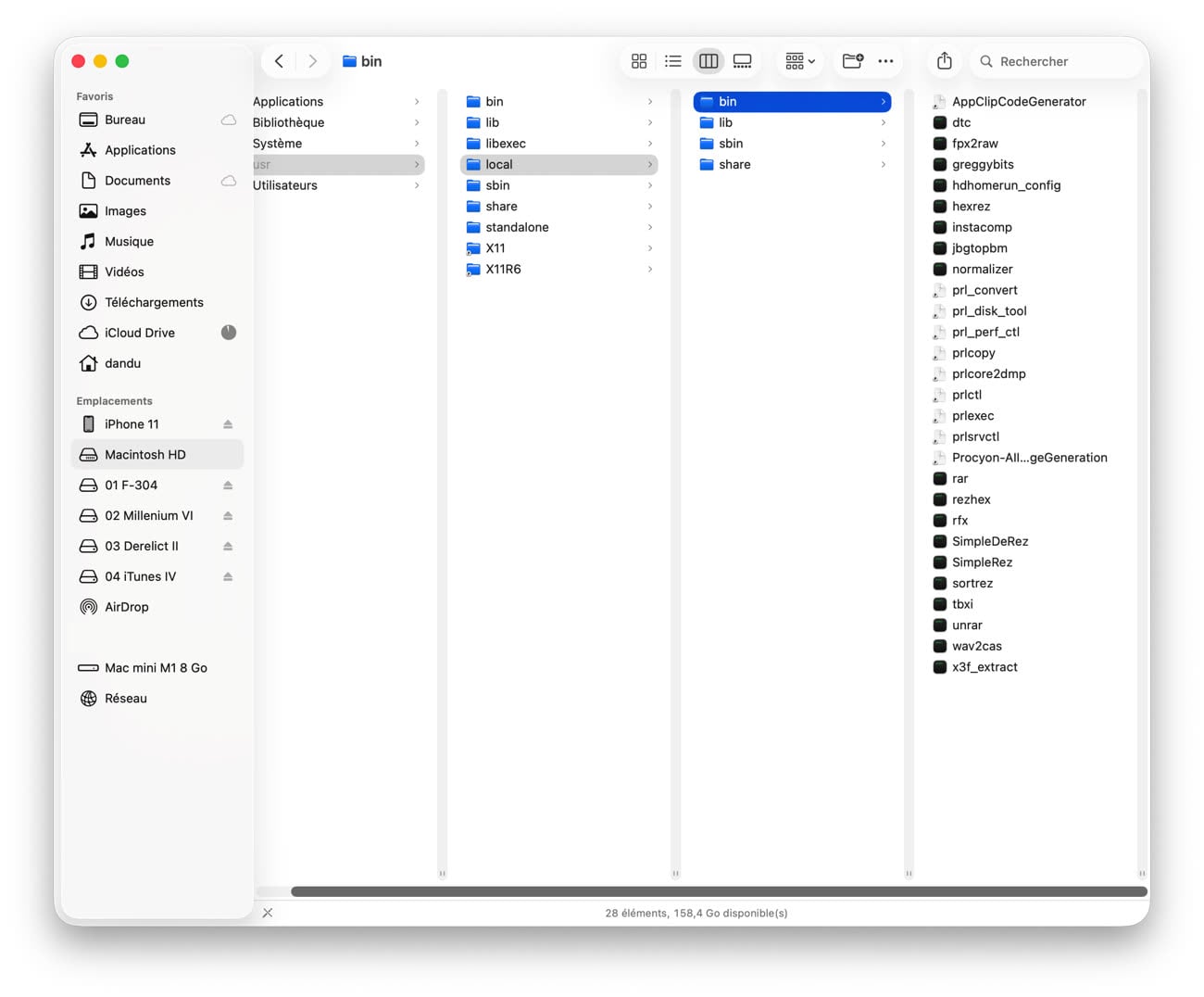
Task: Click the new folder toolbar icon
Action: pyautogui.click(x=853, y=61)
